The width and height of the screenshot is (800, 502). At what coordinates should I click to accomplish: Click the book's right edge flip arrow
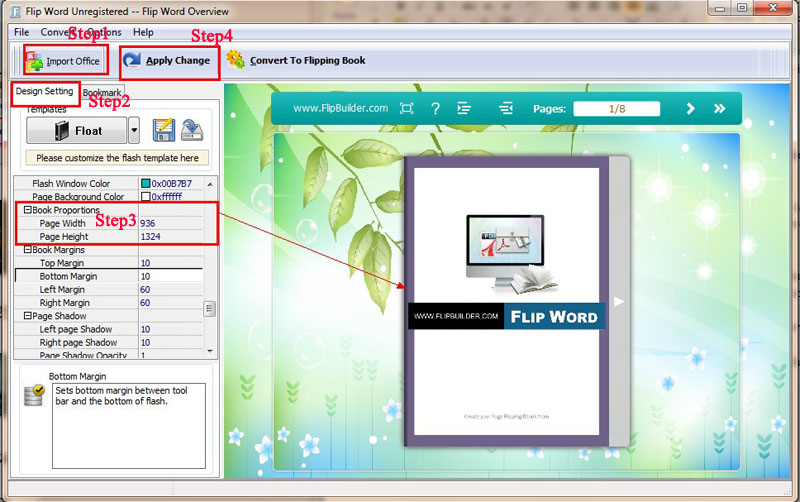point(619,302)
